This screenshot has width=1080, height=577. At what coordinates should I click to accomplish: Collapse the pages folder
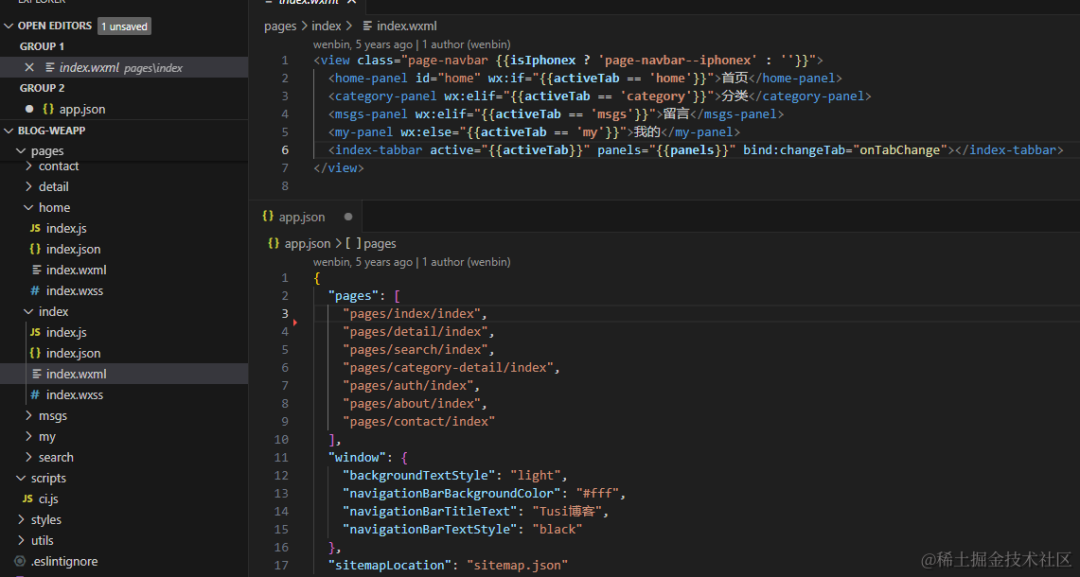(21, 151)
